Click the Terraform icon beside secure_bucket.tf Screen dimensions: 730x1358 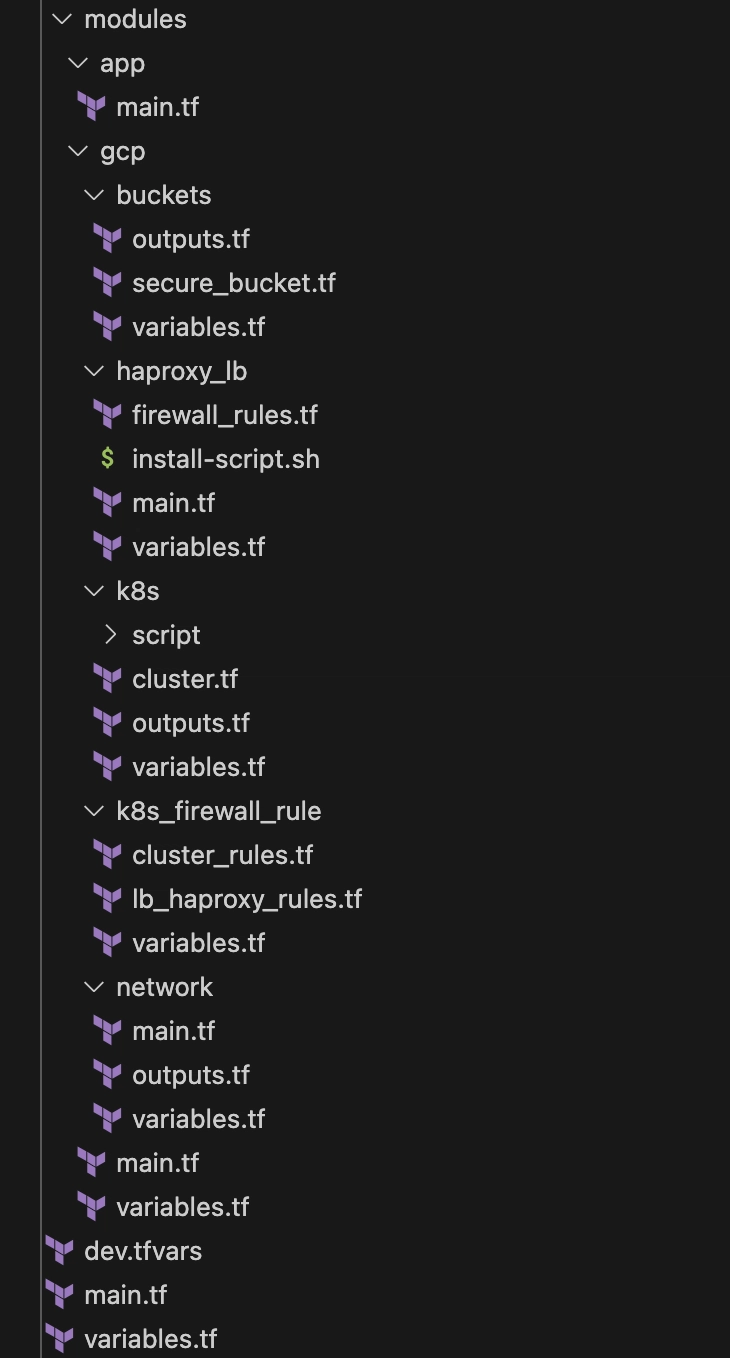pos(107,283)
